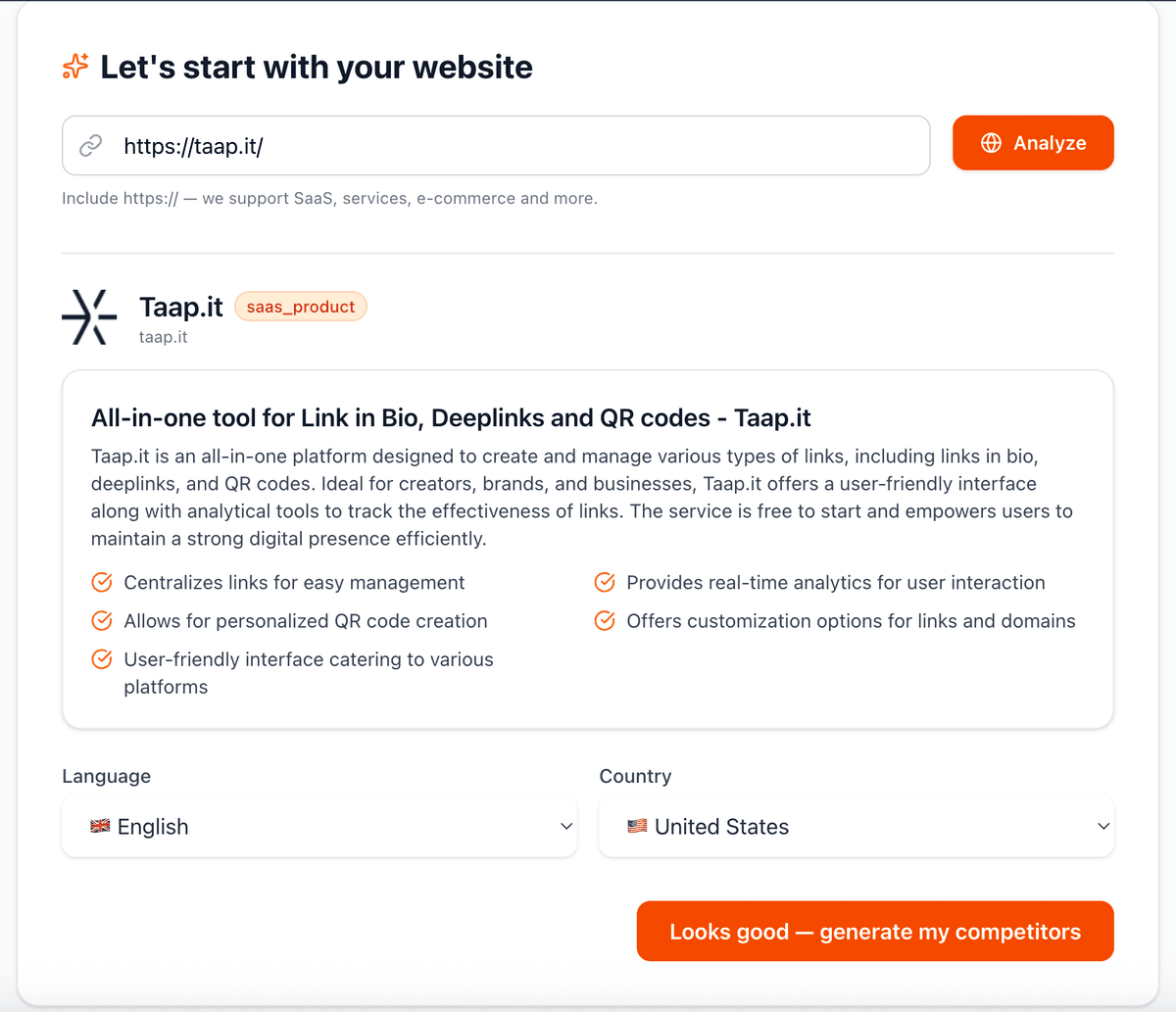
Task: Click the sparkle icon beside the heading
Action: [74, 67]
